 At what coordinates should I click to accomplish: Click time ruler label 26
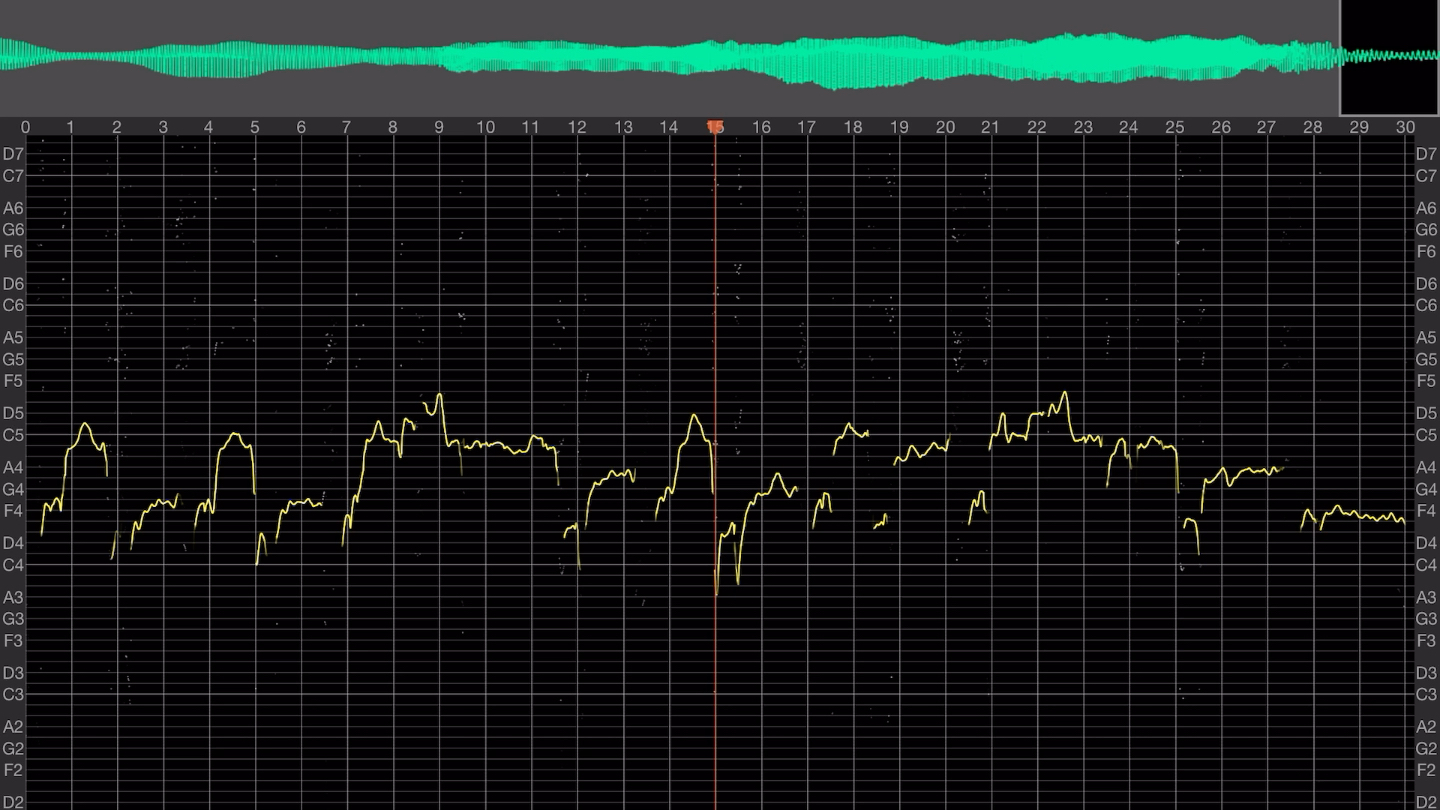coord(1221,127)
